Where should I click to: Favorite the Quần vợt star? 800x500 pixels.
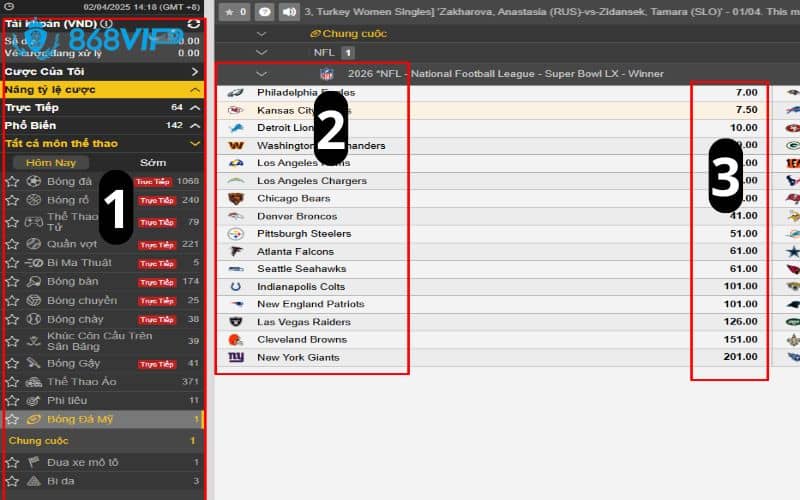point(12,244)
